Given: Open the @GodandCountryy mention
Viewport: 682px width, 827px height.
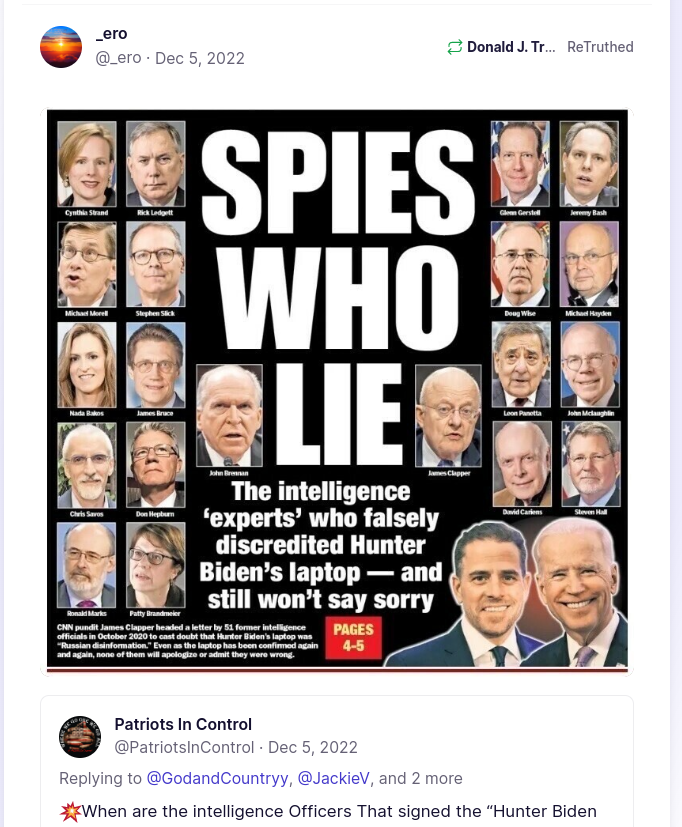Looking at the screenshot, I should 217,778.
